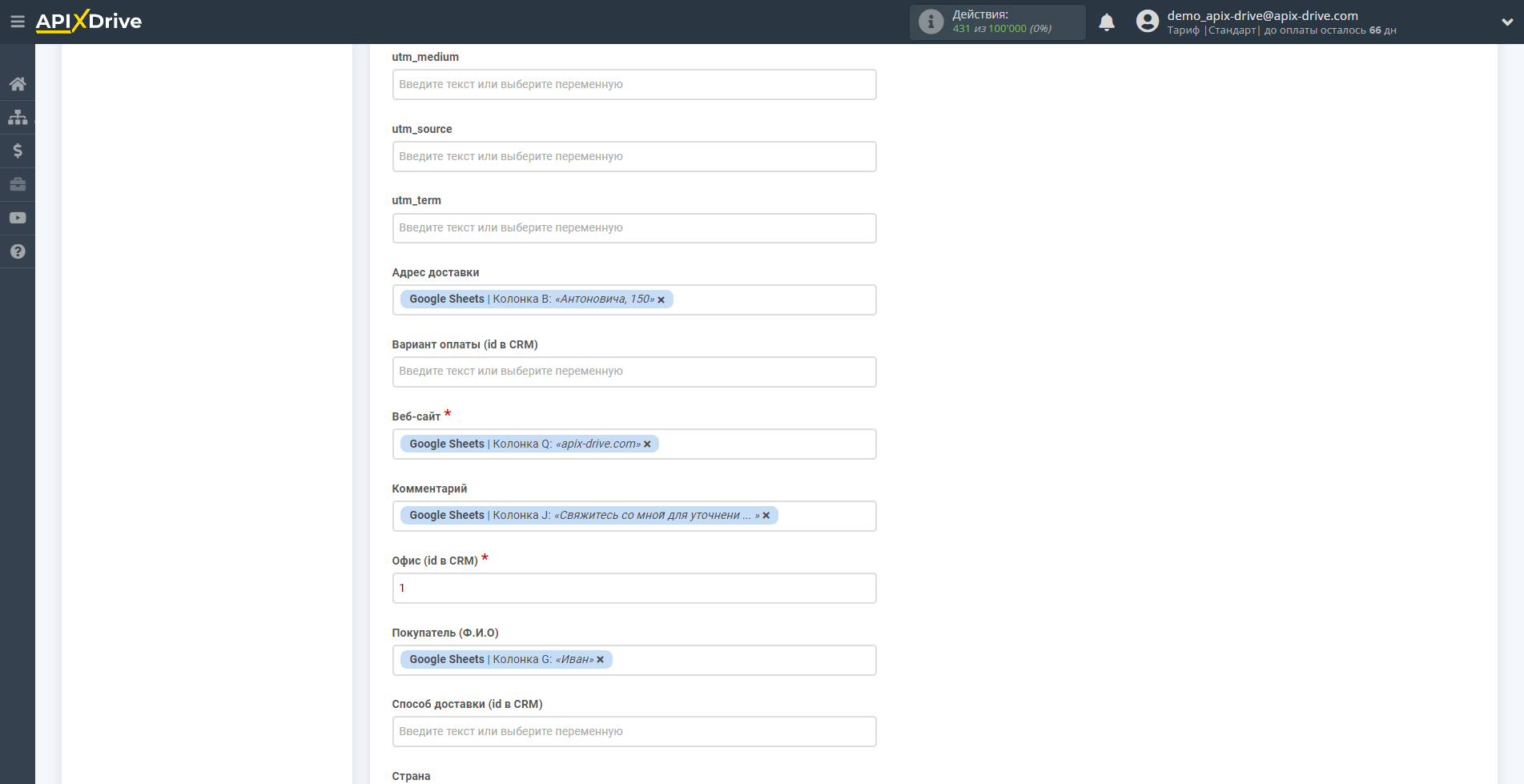Click the utm_medium input field
The height and width of the screenshot is (784, 1524).
(x=634, y=85)
